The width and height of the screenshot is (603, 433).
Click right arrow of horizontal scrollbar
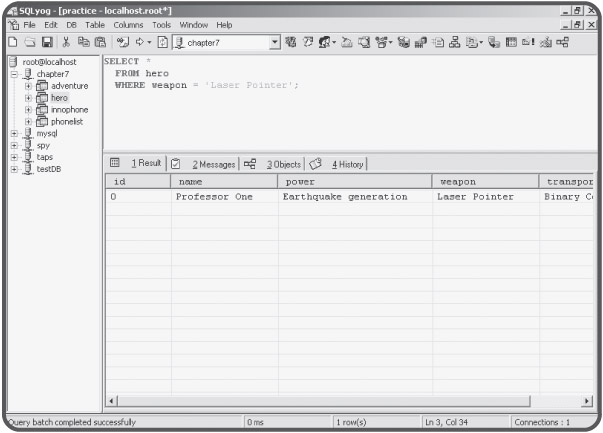coord(589,400)
